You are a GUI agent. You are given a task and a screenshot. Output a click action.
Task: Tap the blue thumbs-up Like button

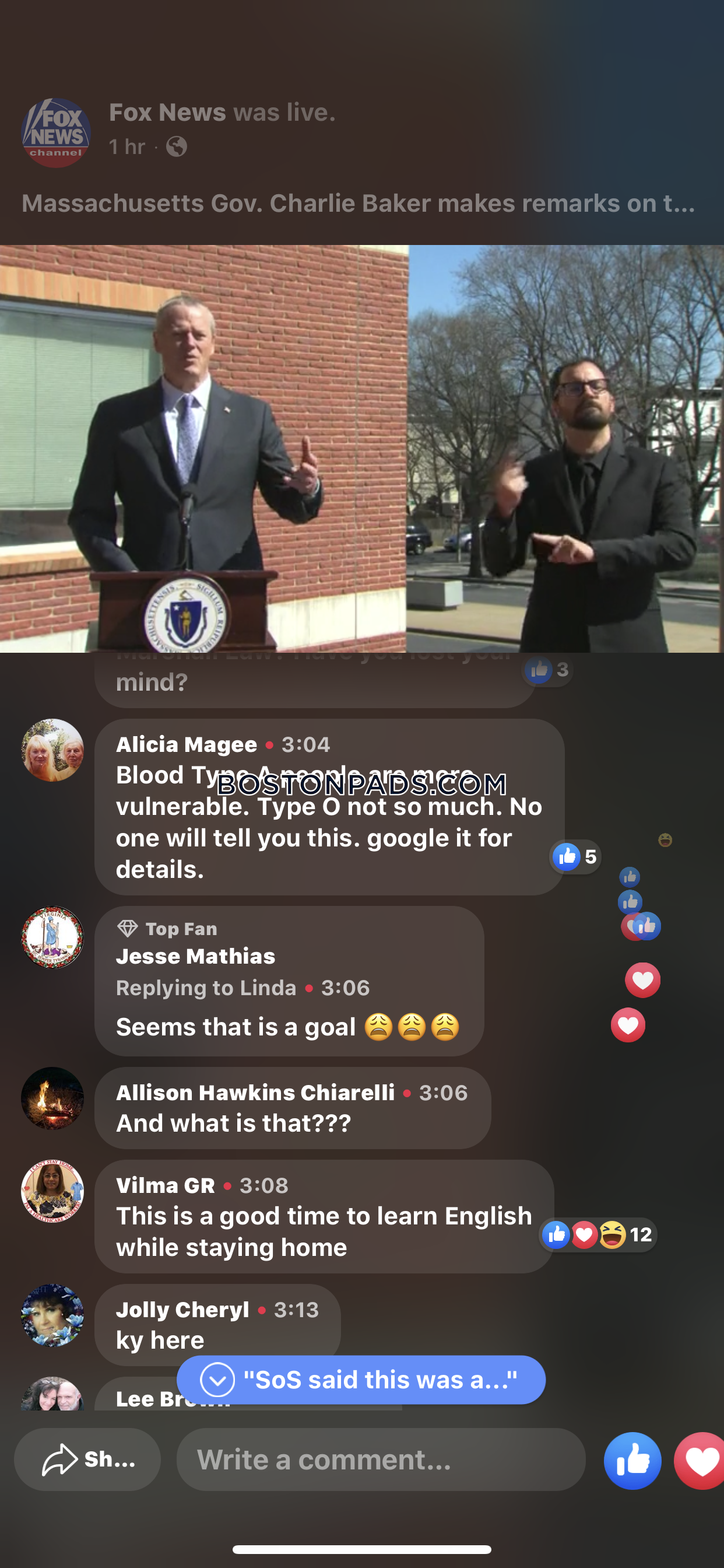[632, 1460]
